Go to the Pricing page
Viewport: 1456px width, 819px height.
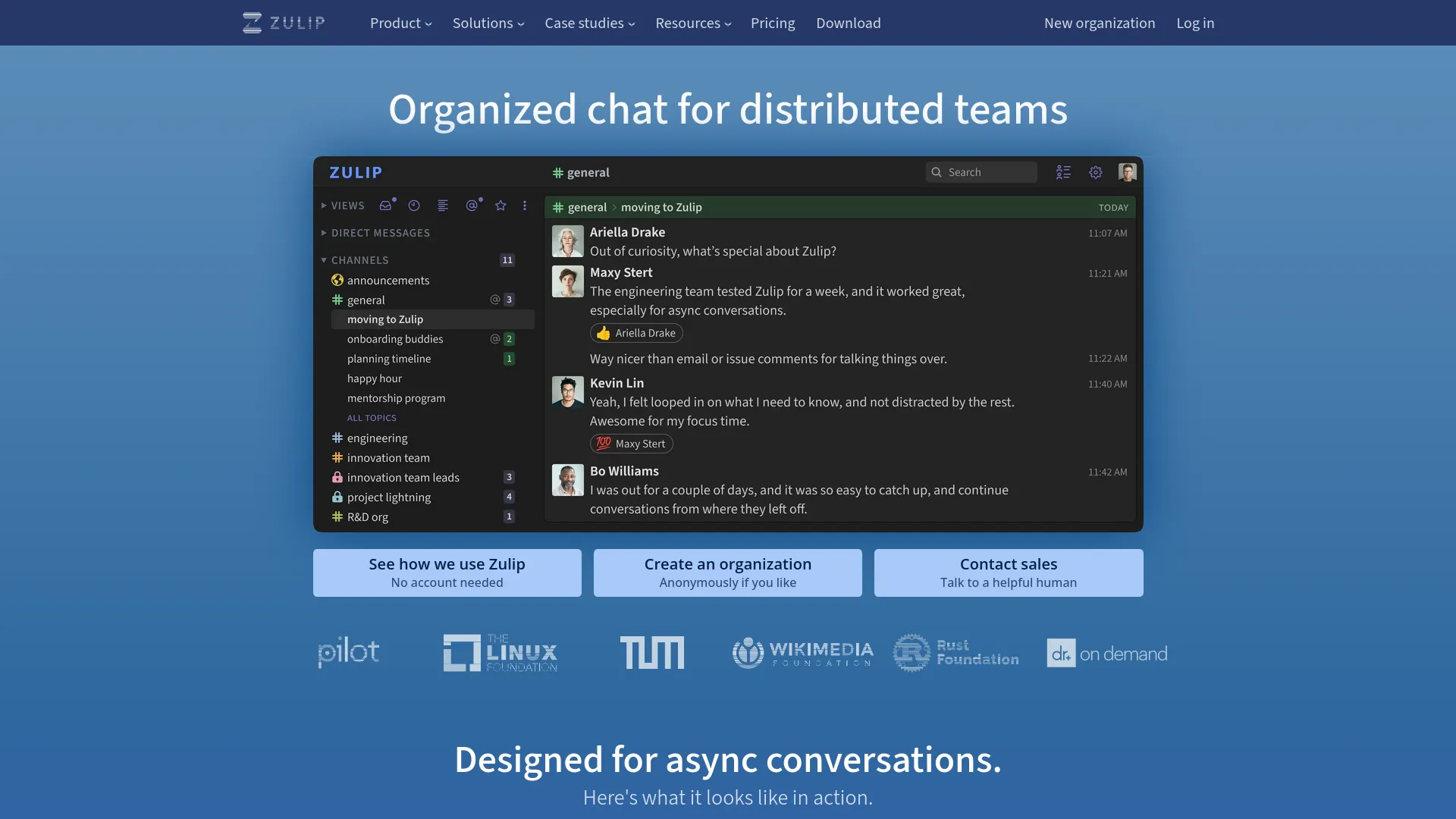click(773, 23)
